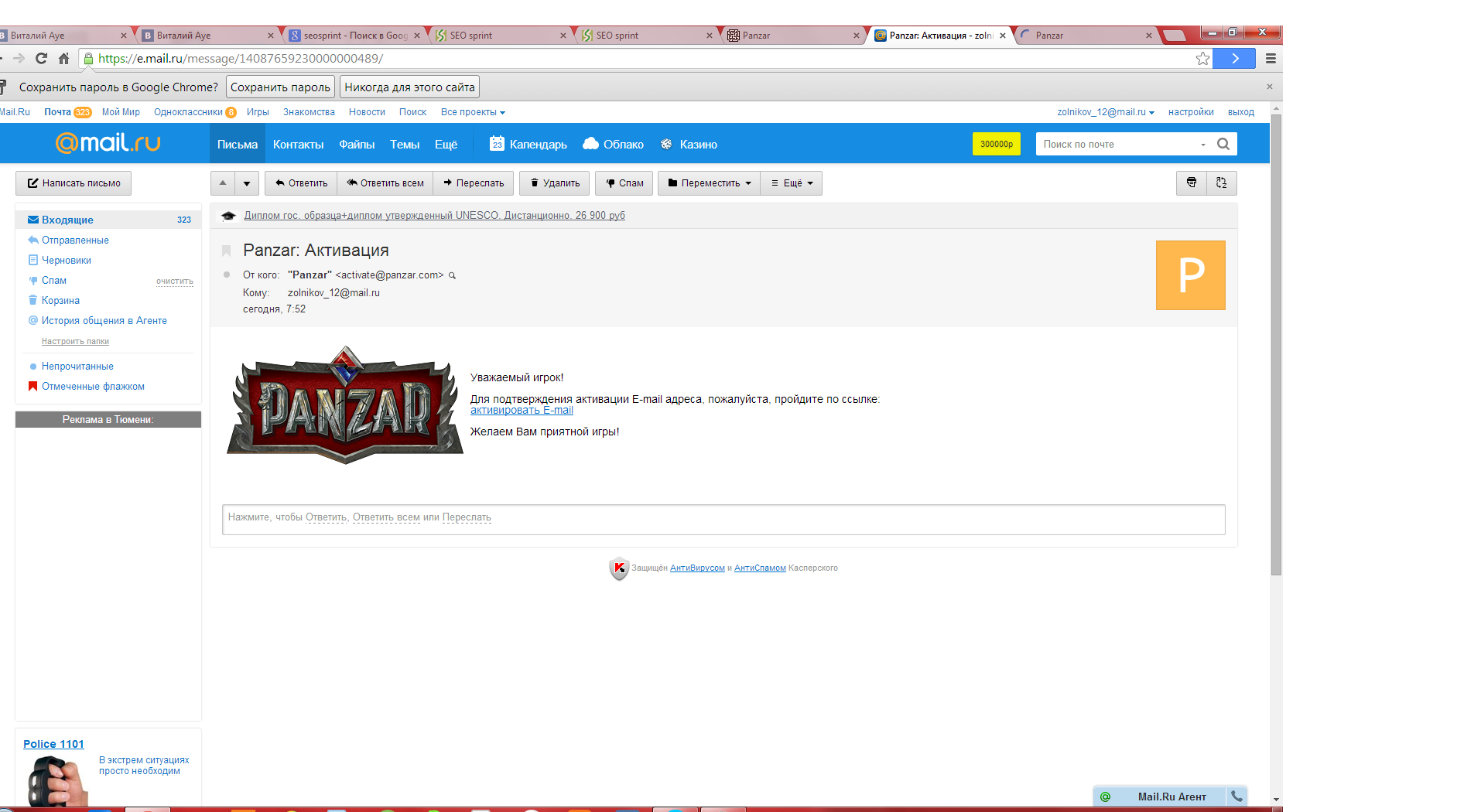The height and width of the screenshot is (812, 1481).
Task: Toggle the flag on the Panzar message
Action: pyautogui.click(x=227, y=251)
